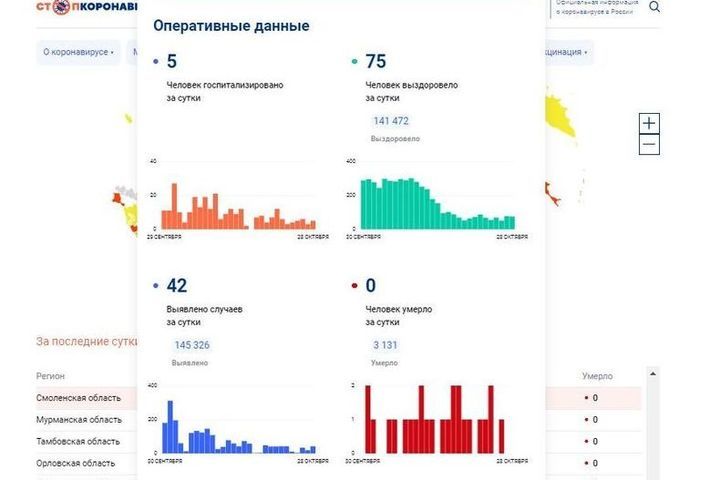Screen dimensions: 720x480
Task: Click the 141 472 recovered total badge
Action: (x=391, y=121)
